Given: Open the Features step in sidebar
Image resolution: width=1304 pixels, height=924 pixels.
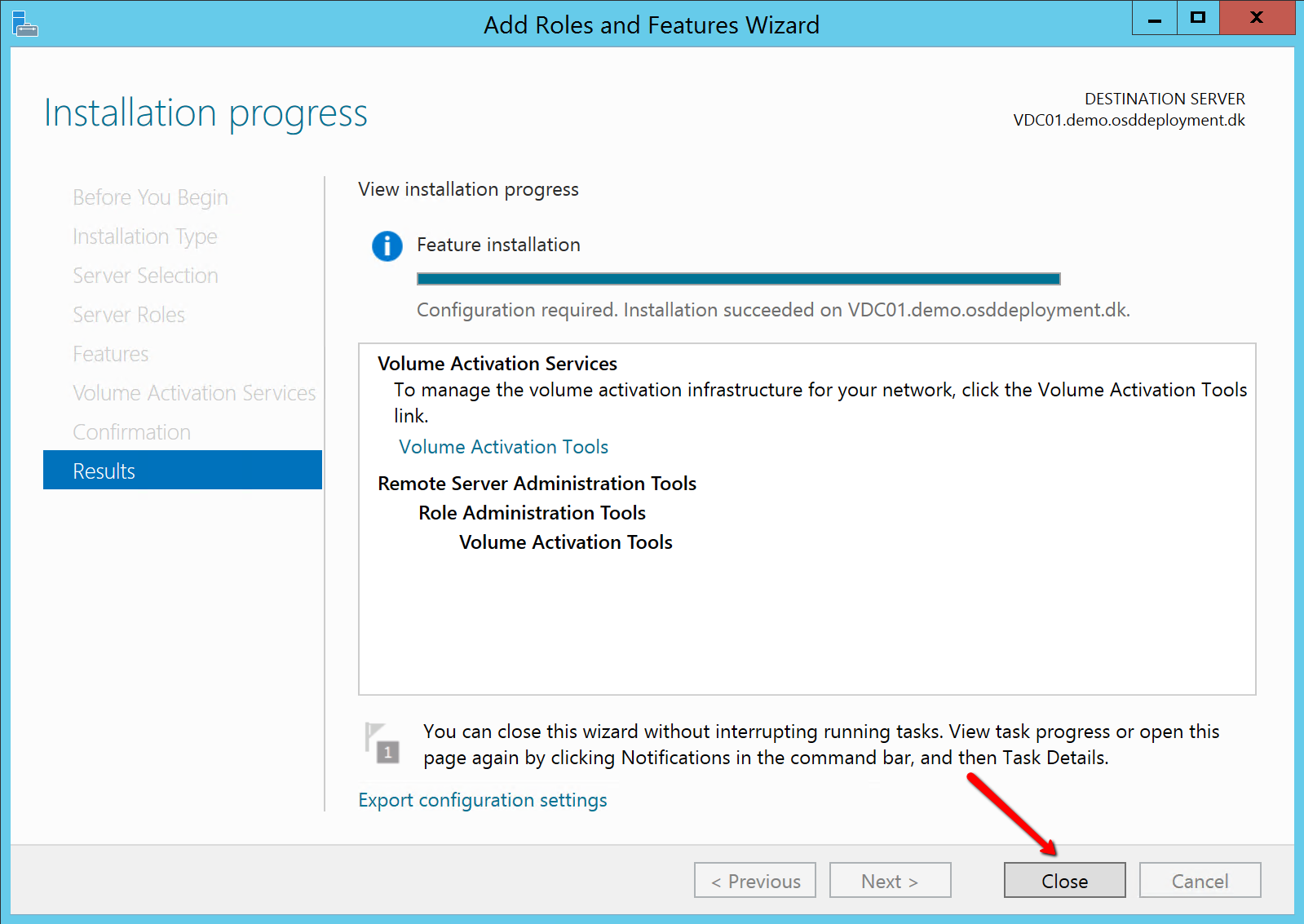Looking at the screenshot, I should point(111,354).
